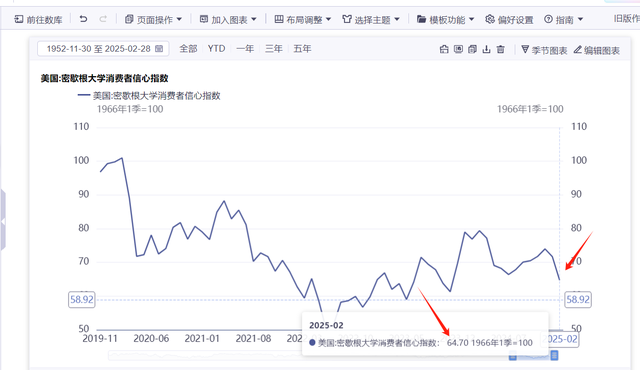
Task: Click the 2019-11 x-axis label
Action: click(x=100, y=338)
